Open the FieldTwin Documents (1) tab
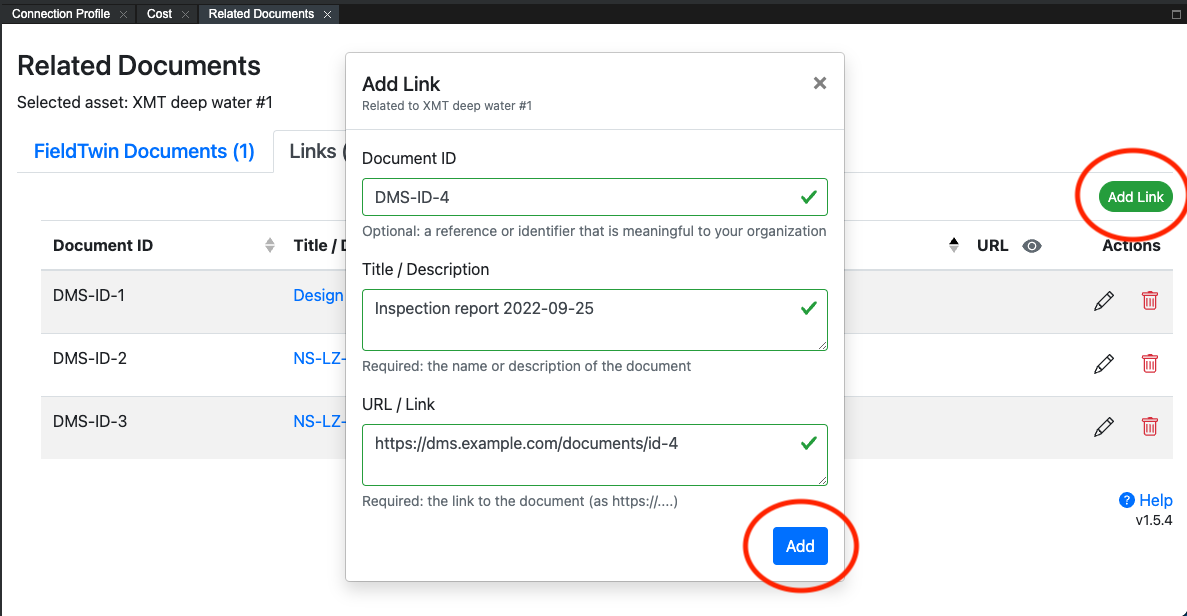1187x616 pixels. (x=144, y=151)
